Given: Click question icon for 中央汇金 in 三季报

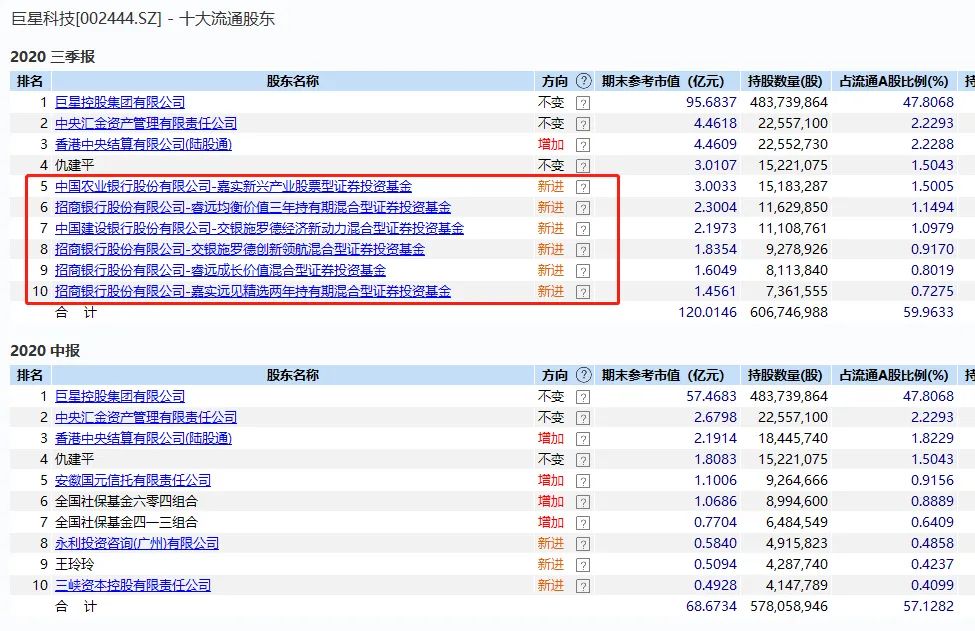Looking at the screenshot, I should [583, 124].
